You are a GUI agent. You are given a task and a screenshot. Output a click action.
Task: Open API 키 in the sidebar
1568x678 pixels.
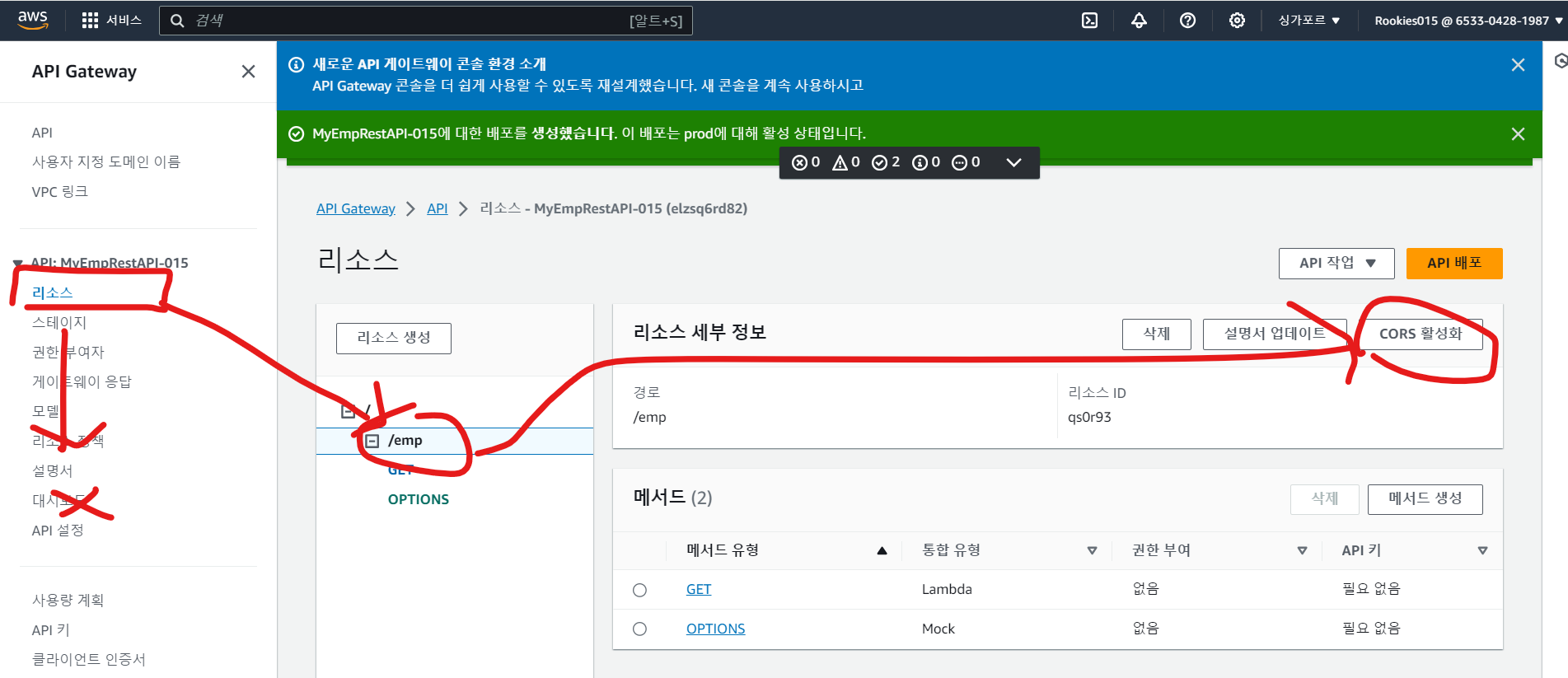click(50, 629)
